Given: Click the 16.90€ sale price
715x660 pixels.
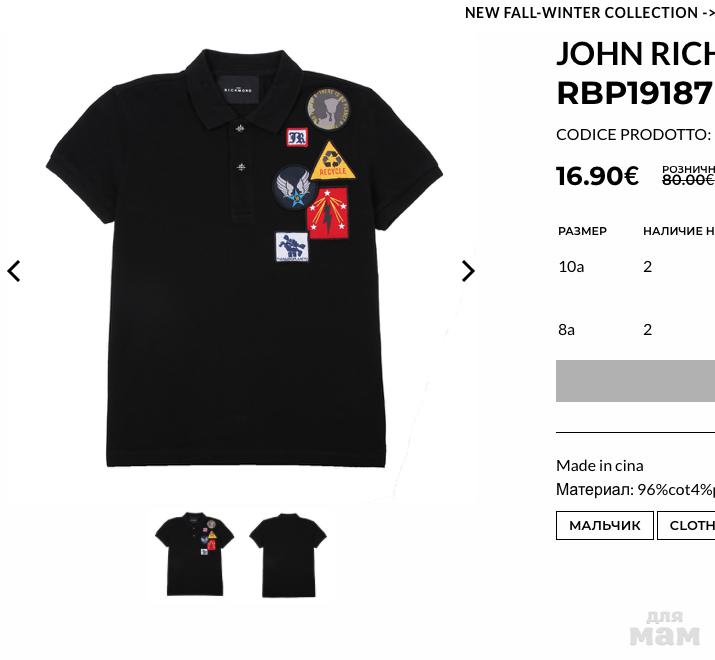Looking at the screenshot, I should click(x=597, y=176).
